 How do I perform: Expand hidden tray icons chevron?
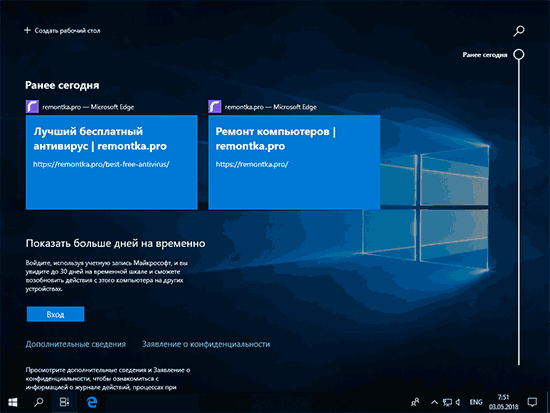[434, 402]
